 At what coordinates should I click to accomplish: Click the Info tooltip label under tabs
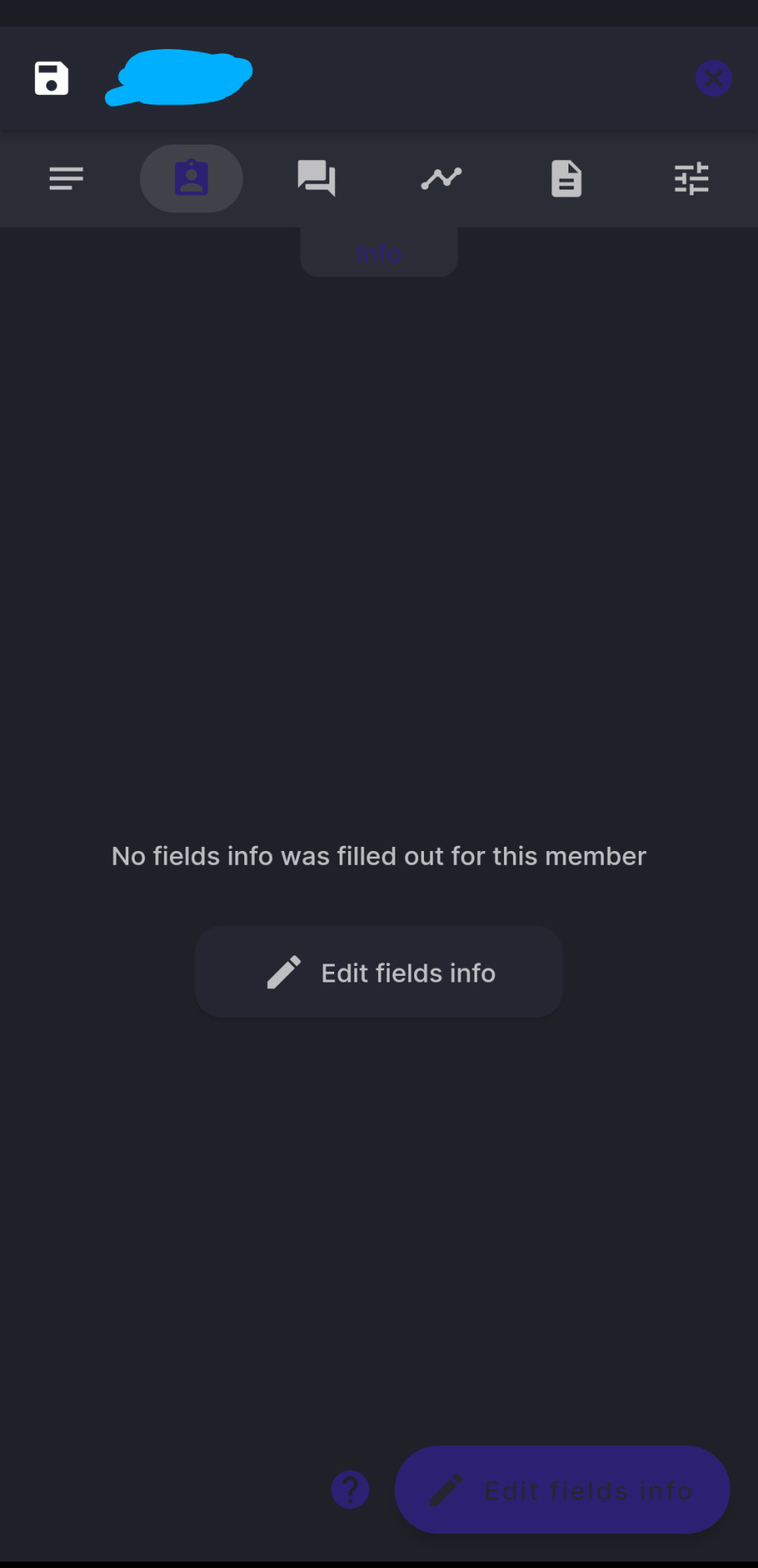pos(379,253)
